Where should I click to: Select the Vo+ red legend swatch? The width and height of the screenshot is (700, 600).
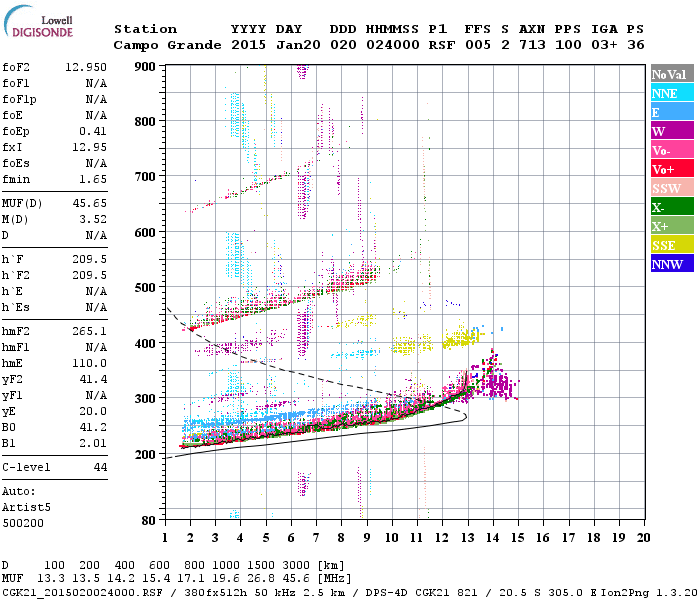672,169
